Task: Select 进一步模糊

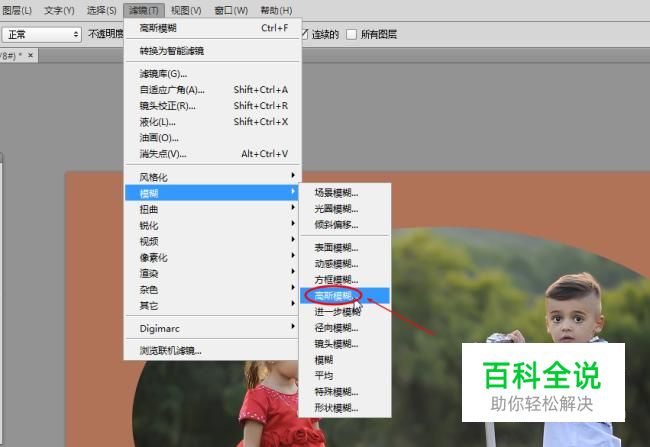Action: click(x=344, y=312)
